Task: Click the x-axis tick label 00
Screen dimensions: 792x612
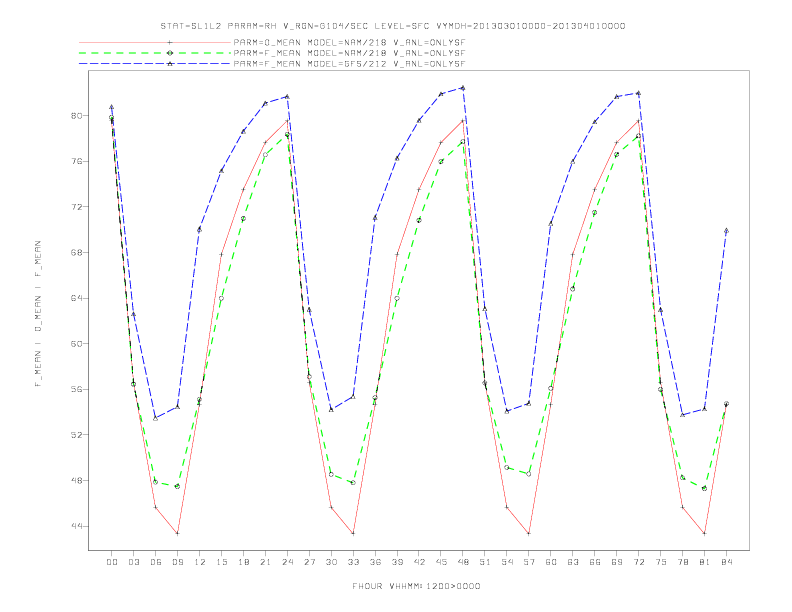Action: tap(112, 562)
